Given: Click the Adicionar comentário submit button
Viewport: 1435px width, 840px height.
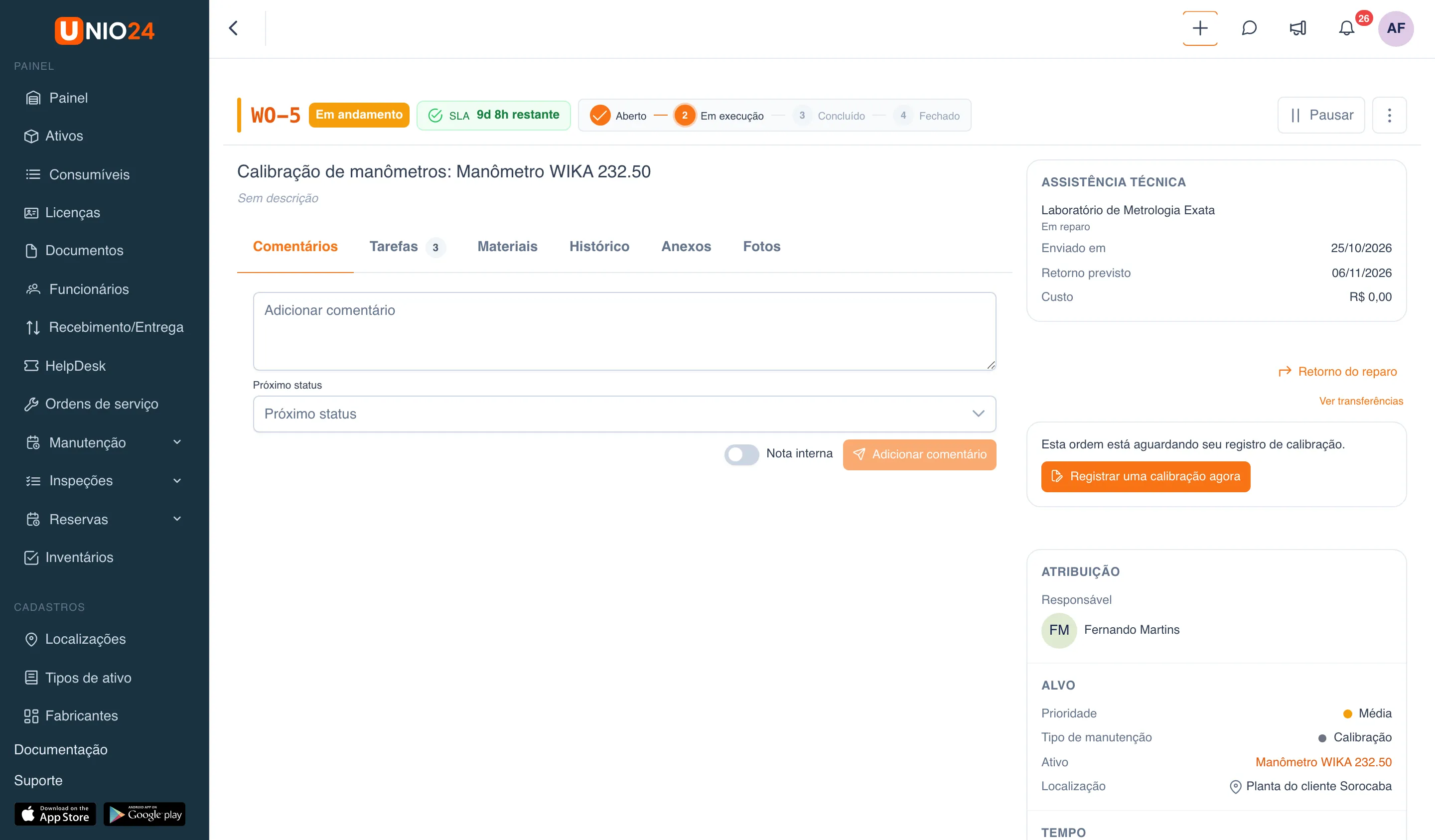Looking at the screenshot, I should (919, 454).
